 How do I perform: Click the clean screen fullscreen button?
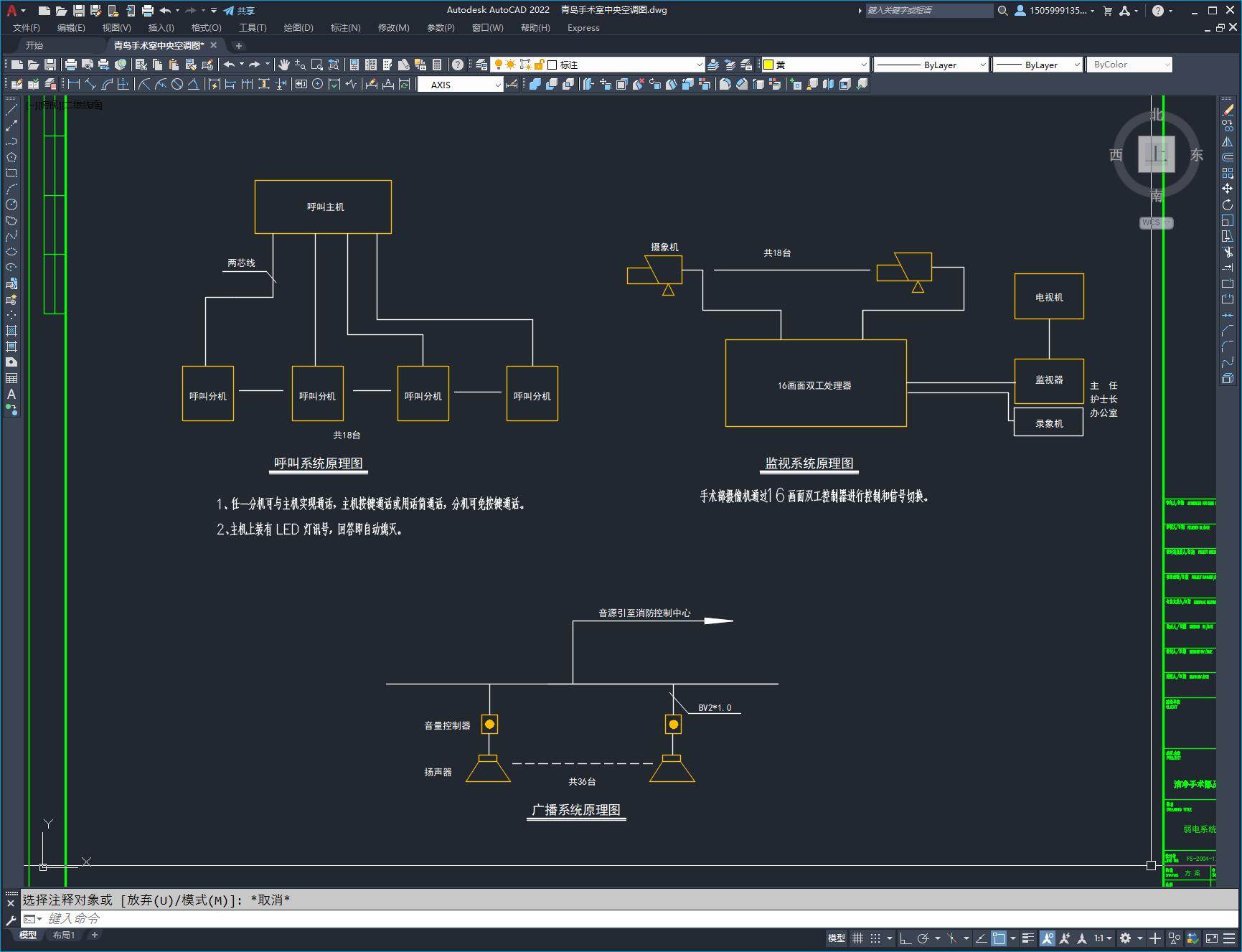1211,938
